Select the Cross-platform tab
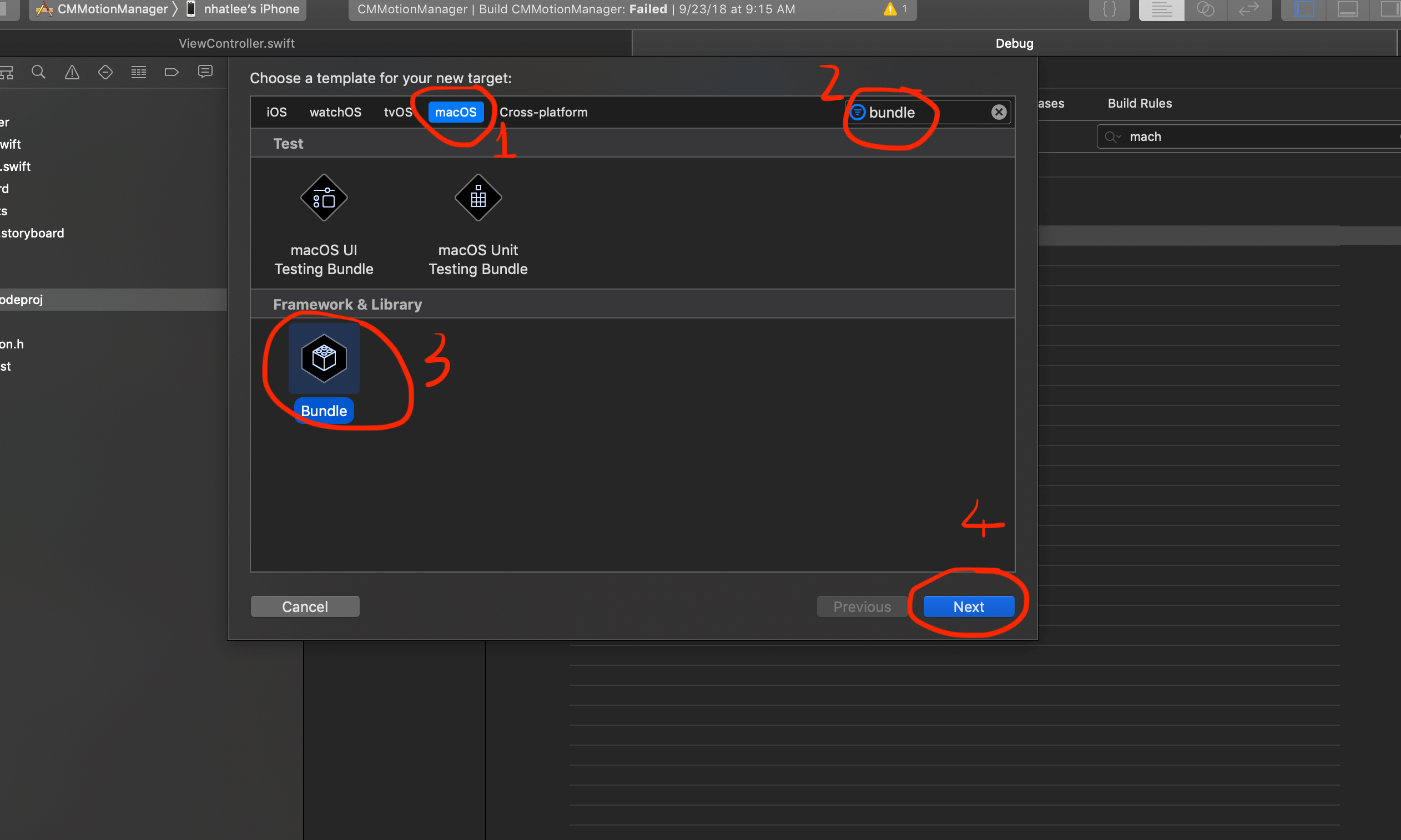The width and height of the screenshot is (1401, 840). [543, 112]
